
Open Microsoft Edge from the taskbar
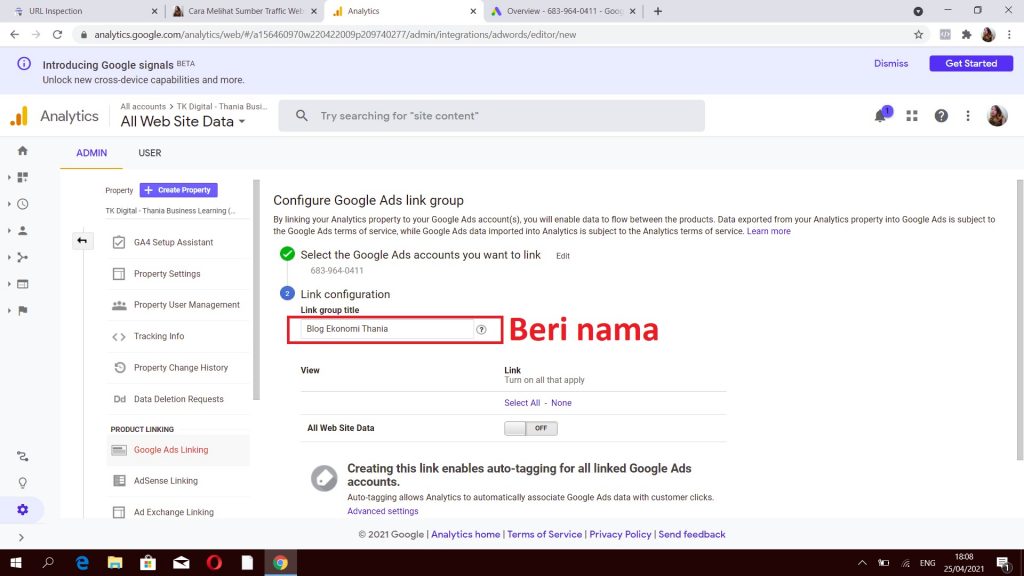coord(82,562)
